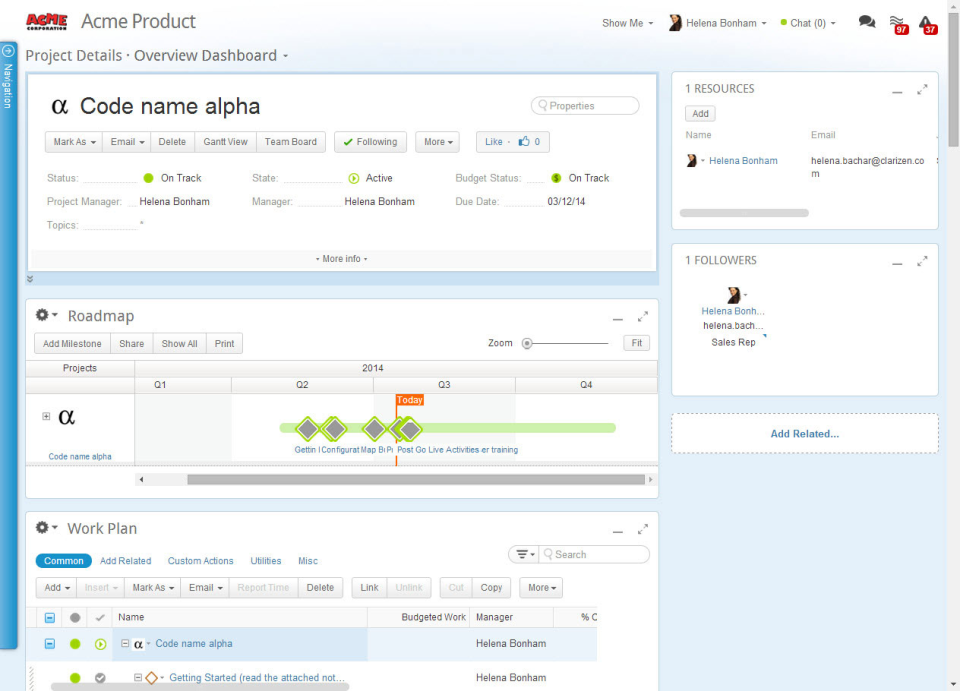Open the social stream icon showing 97 updates
The image size is (960, 691).
[897, 20]
